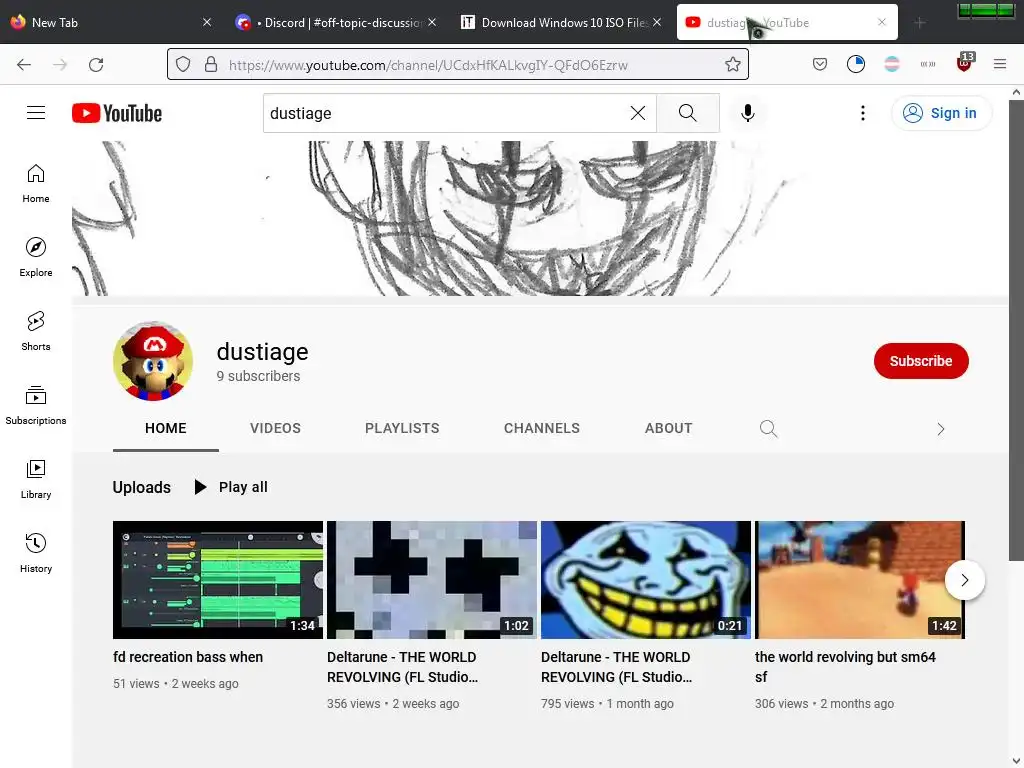Open the CHANNELS channel tab
Viewport: 1024px width, 768px height.
tap(541, 428)
